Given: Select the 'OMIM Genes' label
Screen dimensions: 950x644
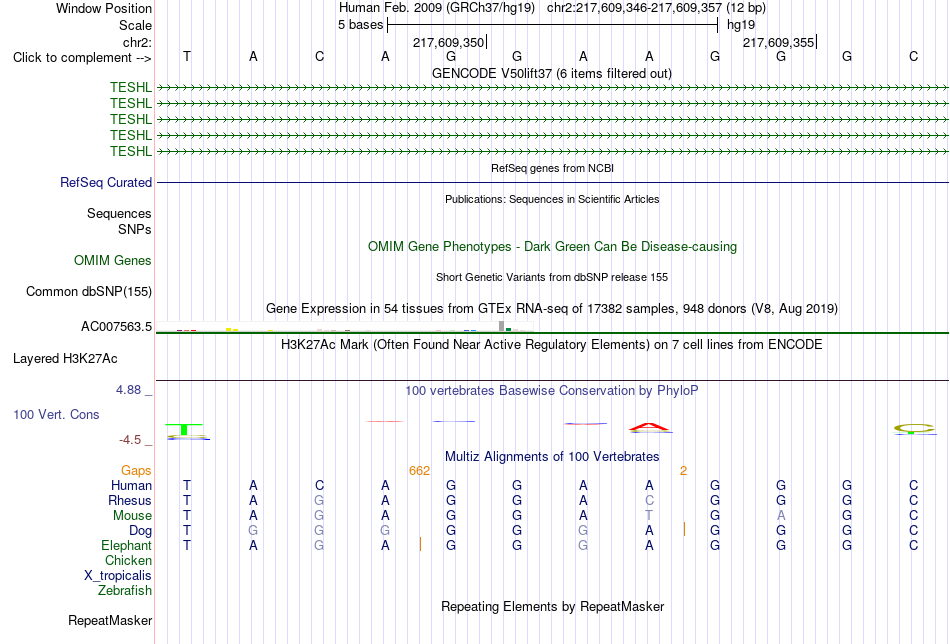Looking at the screenshot, I should pos(113,261).
